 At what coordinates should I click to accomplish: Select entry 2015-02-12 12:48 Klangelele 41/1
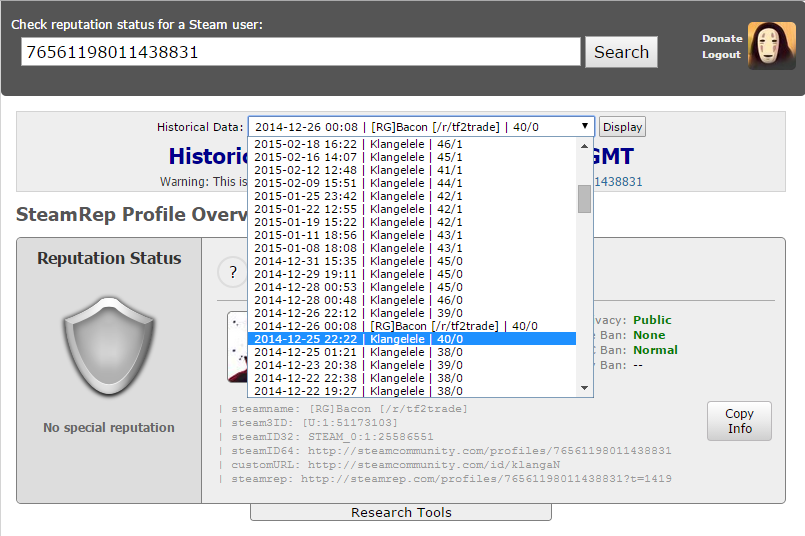[412, 170]
